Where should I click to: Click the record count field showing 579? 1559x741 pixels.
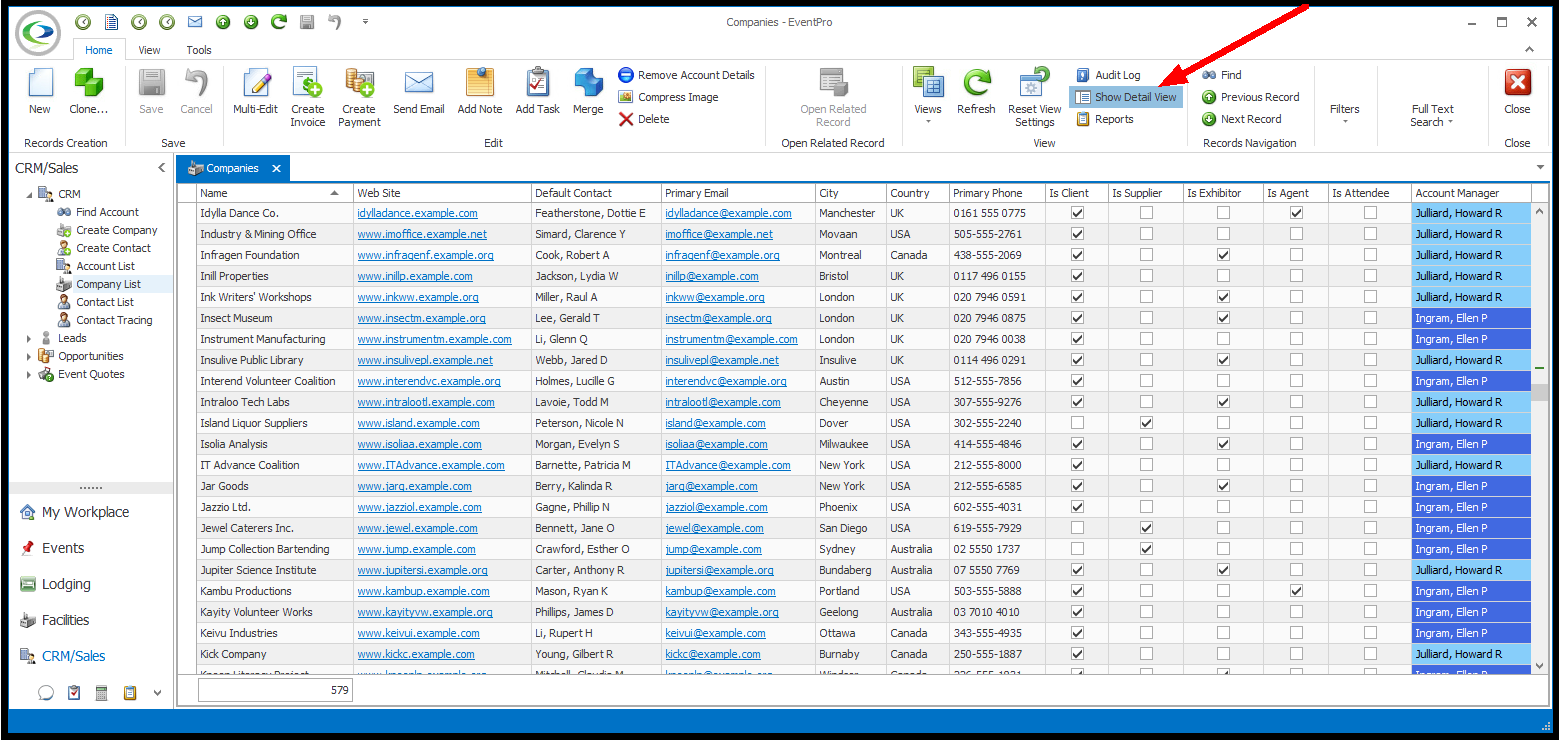(x=275, y=690)
